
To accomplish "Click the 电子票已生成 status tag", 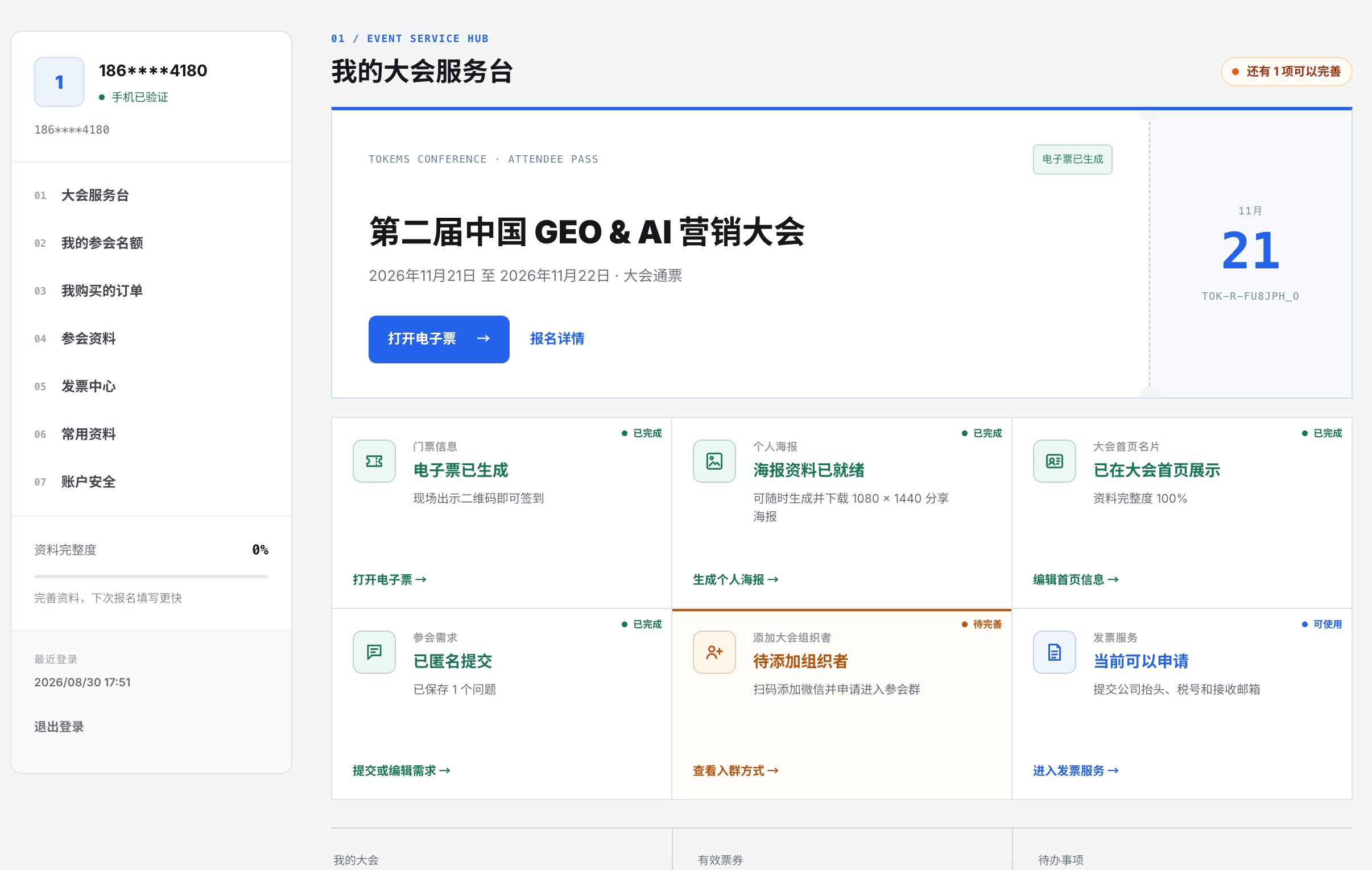I will pos(1072,160).
